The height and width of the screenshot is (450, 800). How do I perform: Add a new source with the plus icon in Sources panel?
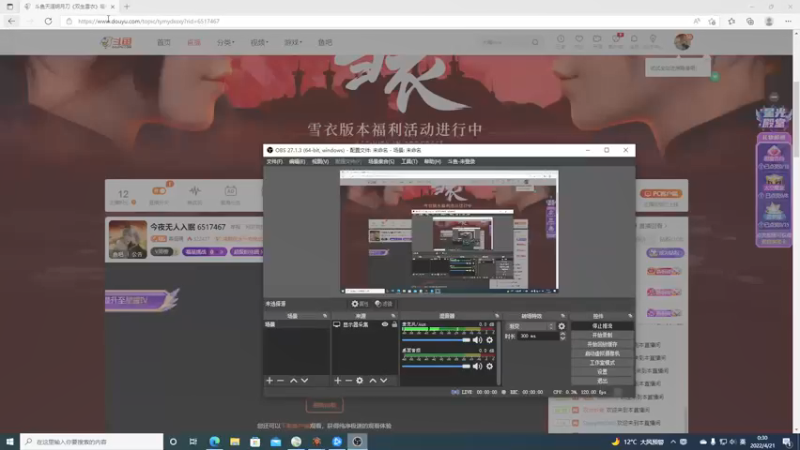[x=337, y=381]
